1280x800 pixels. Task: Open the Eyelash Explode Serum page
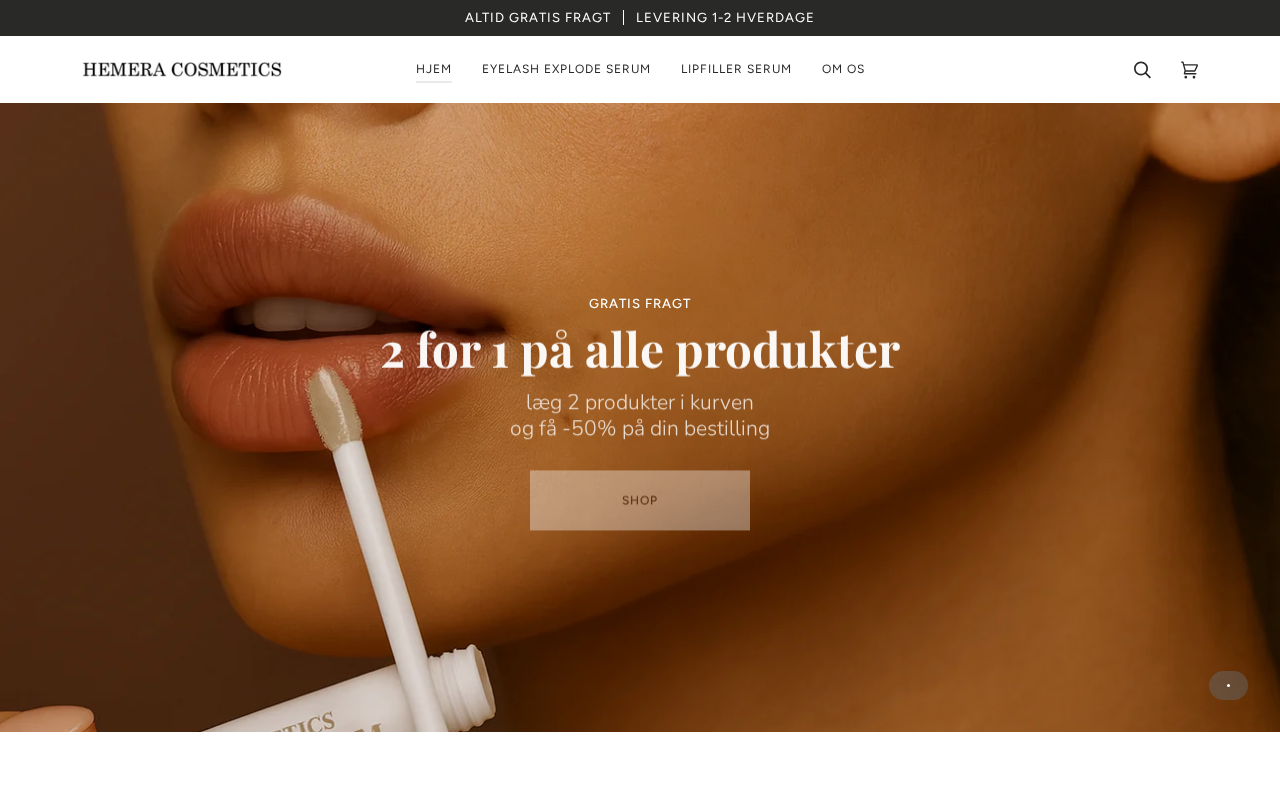(566, 69)
